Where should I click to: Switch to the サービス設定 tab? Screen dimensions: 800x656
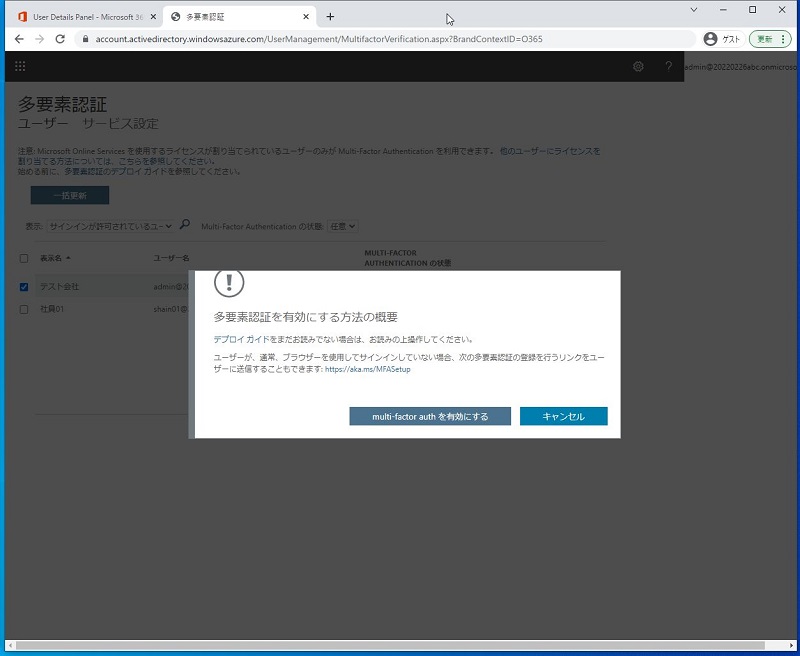point(120,123)
